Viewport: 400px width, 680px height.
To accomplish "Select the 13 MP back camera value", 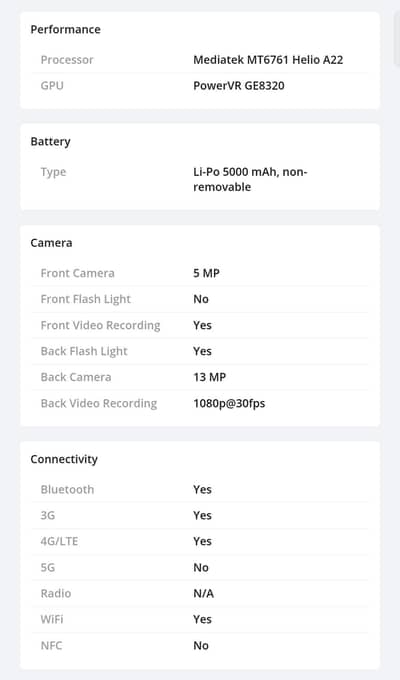I will coord(210,377).
